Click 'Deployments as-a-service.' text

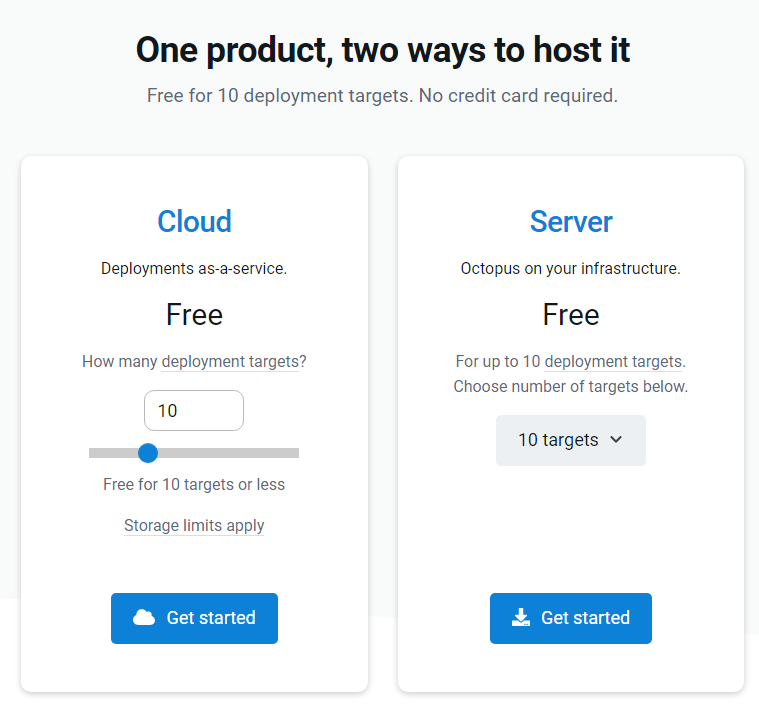click(194, 269)
